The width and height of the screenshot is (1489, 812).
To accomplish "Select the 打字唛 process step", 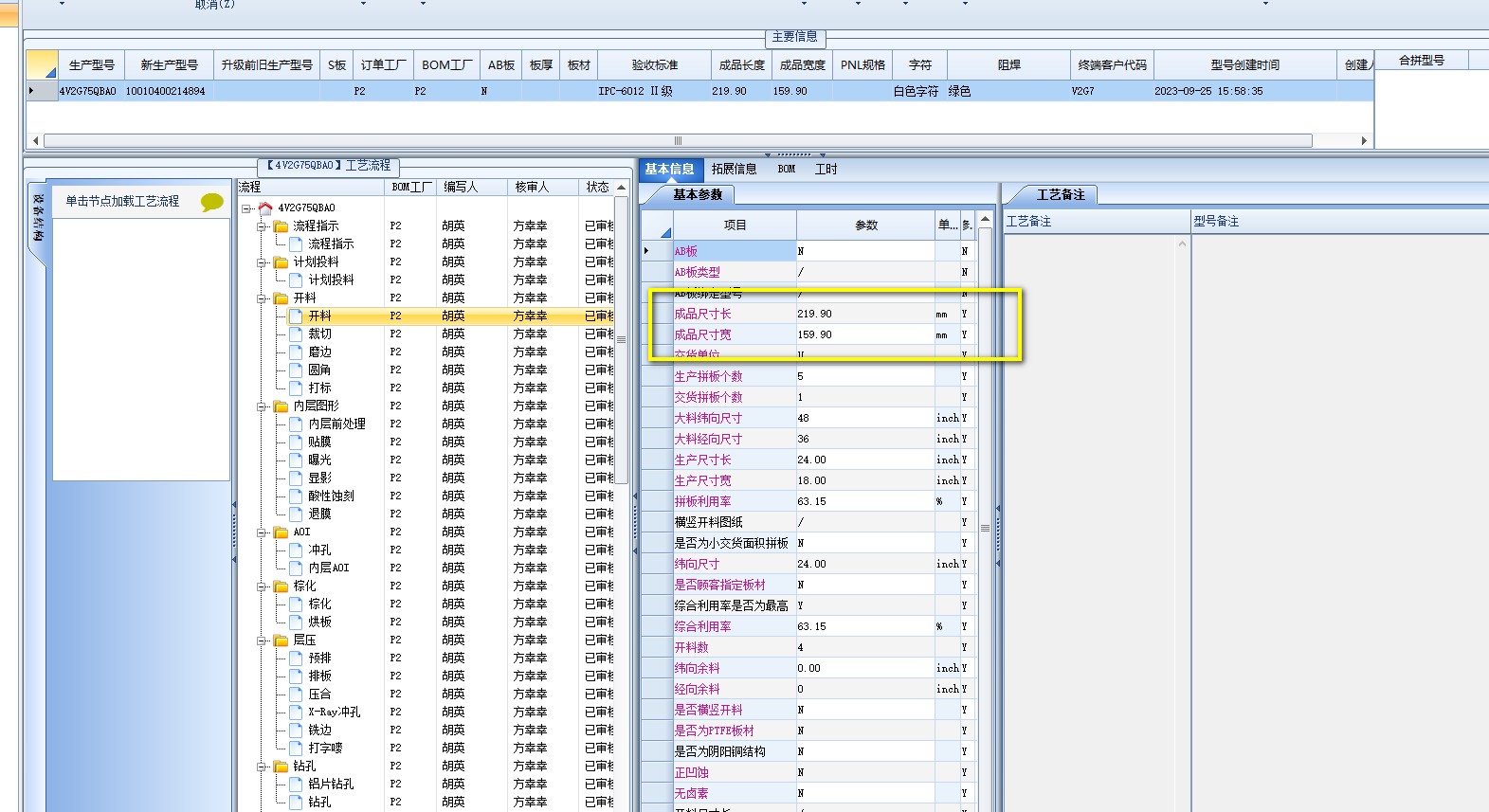I will click(325, 748).
